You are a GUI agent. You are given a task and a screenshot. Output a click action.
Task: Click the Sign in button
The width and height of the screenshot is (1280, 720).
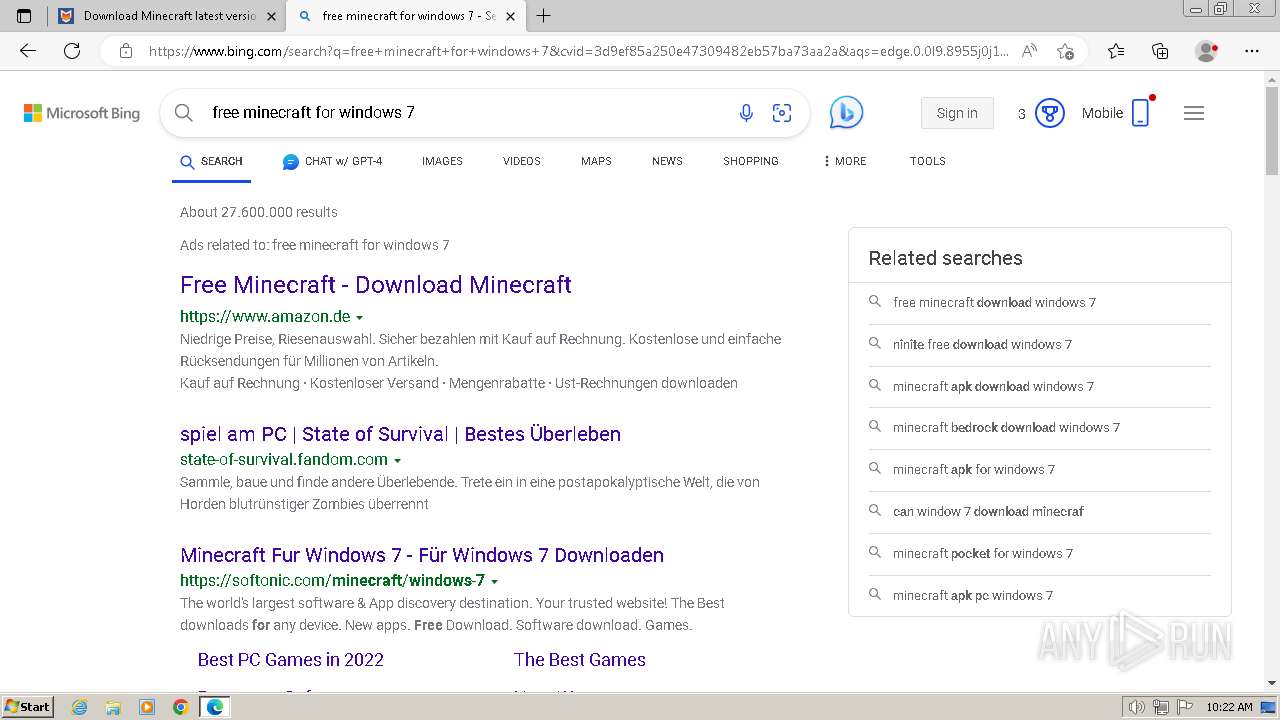click(x=957, y=113)
